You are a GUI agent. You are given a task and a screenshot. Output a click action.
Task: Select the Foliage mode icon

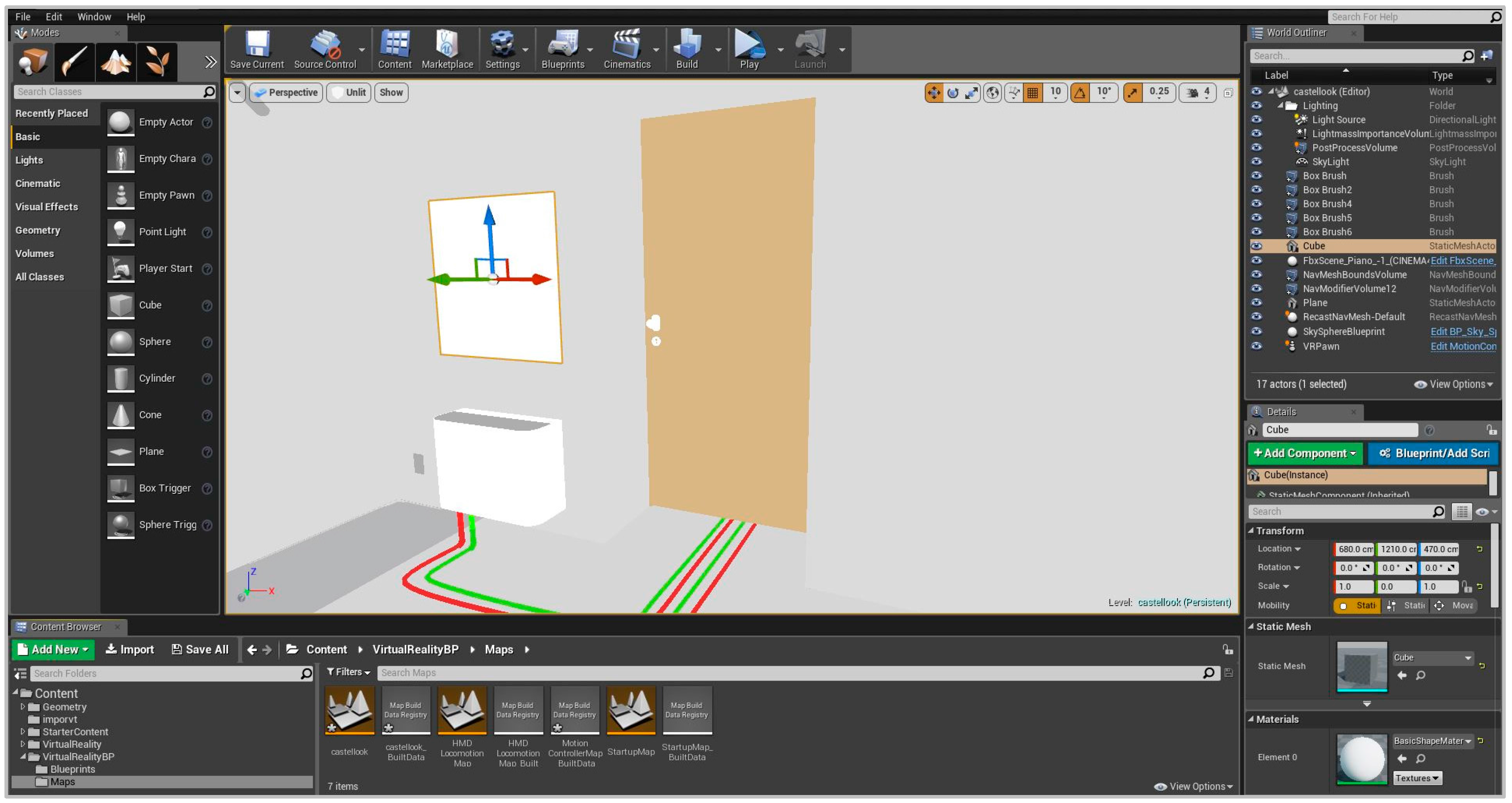(157, 61)
